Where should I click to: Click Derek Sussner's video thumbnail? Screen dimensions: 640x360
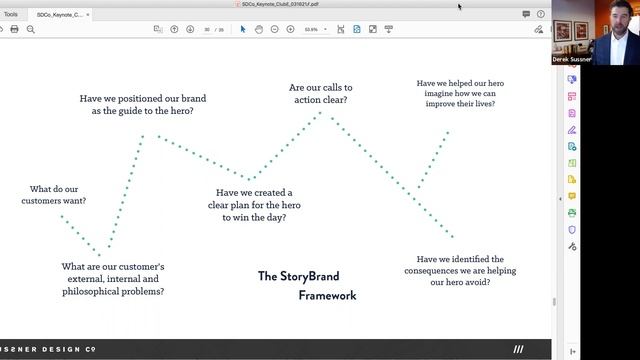point(596,32)
